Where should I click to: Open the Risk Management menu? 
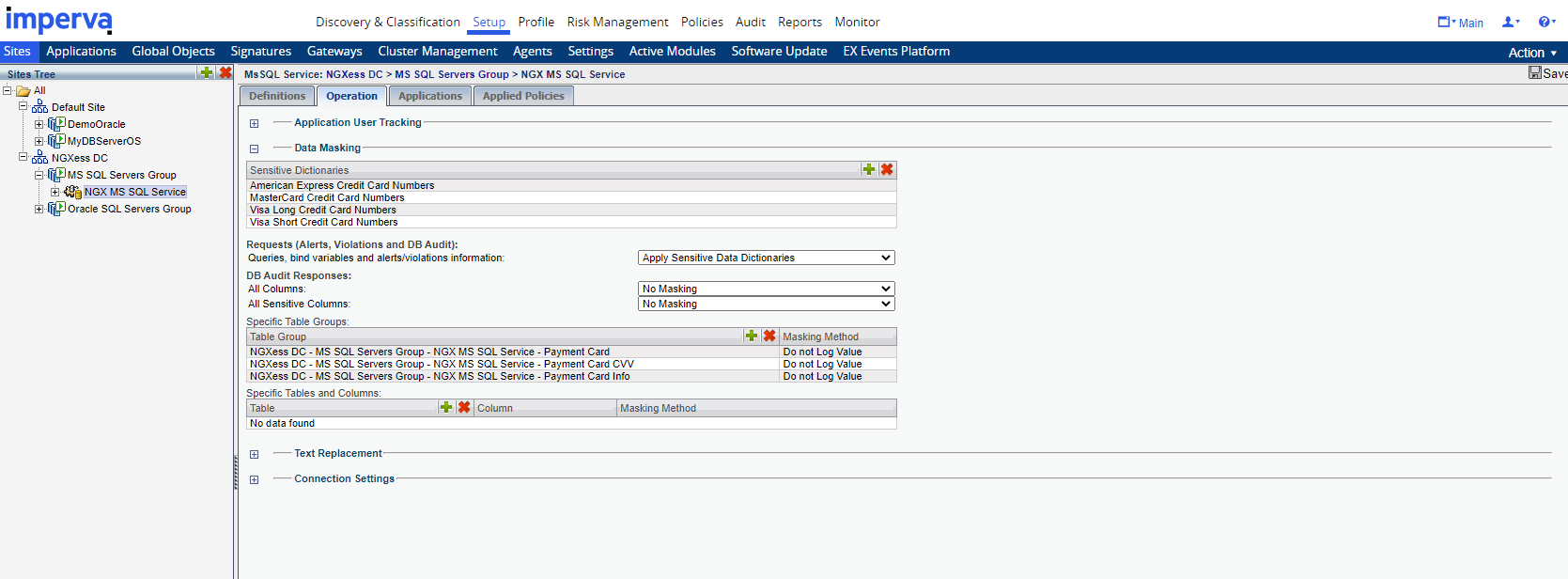pyautogui.click(x=617, y=22)
